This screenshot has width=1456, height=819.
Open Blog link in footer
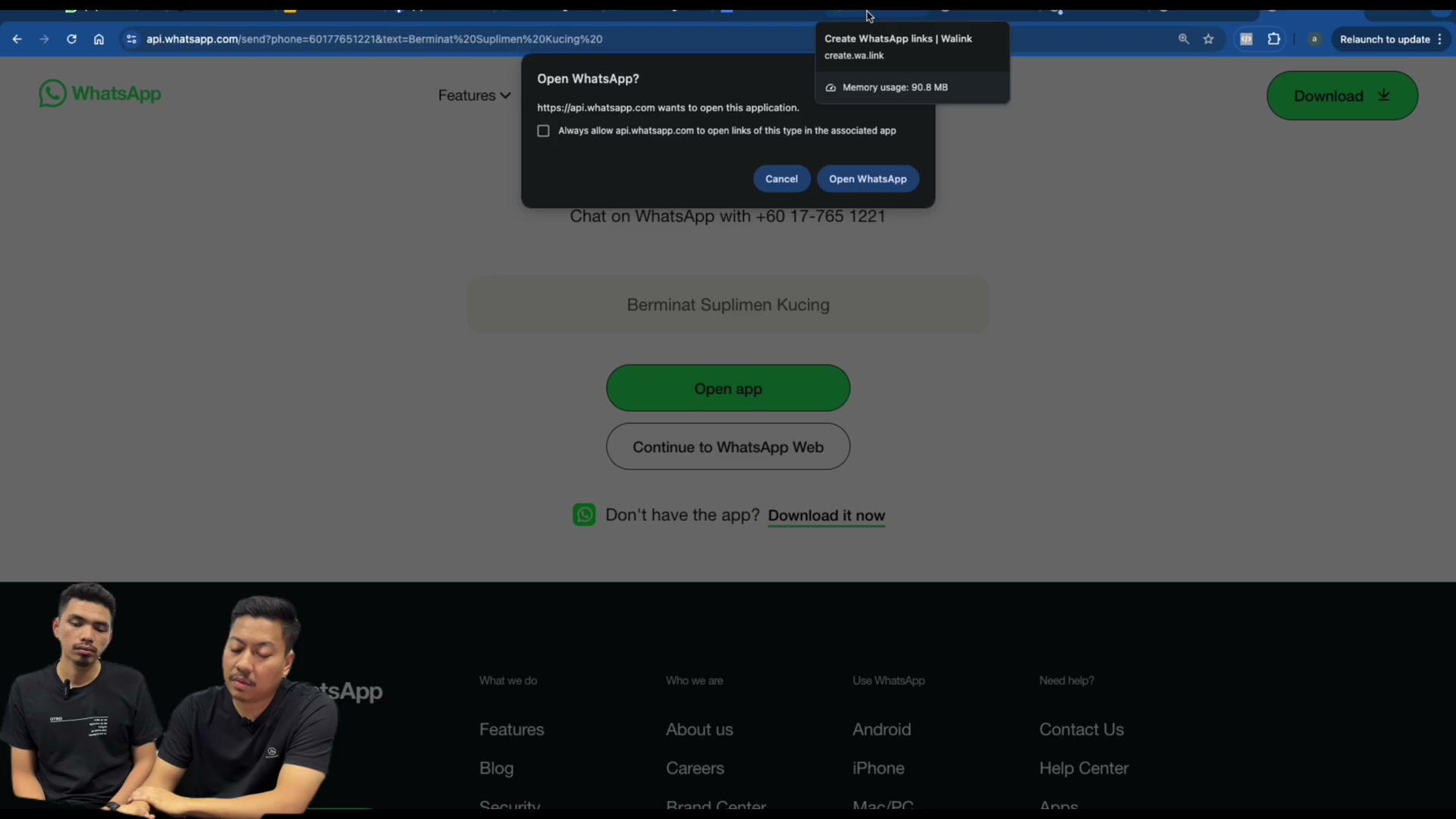[x=497, y=768]
